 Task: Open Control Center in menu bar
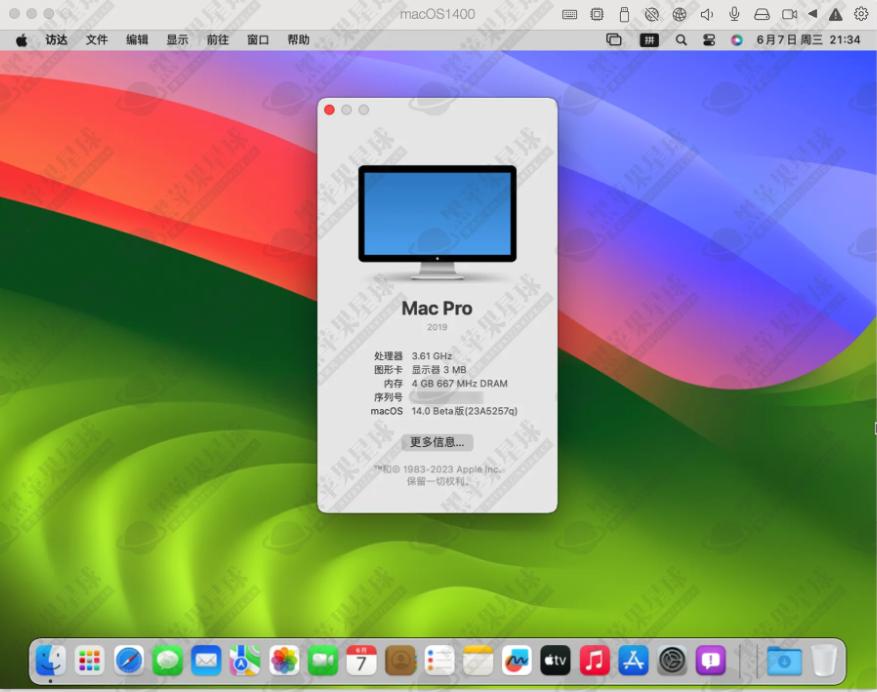[709, 40]
